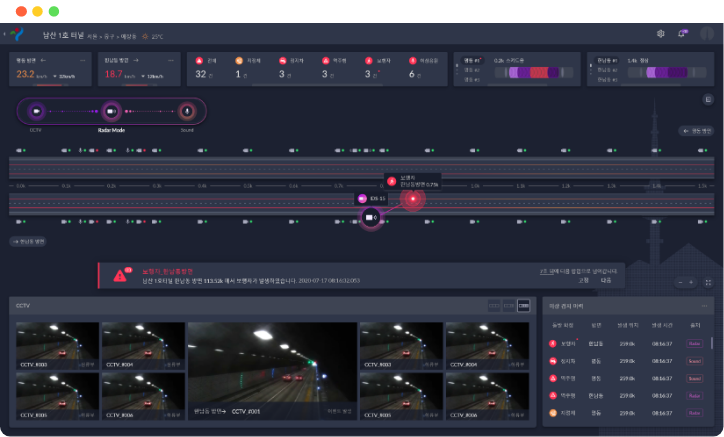Open more options on 영동 방면 speed card
The width and height of the screenshot is (724, 437).
[83, 61]
